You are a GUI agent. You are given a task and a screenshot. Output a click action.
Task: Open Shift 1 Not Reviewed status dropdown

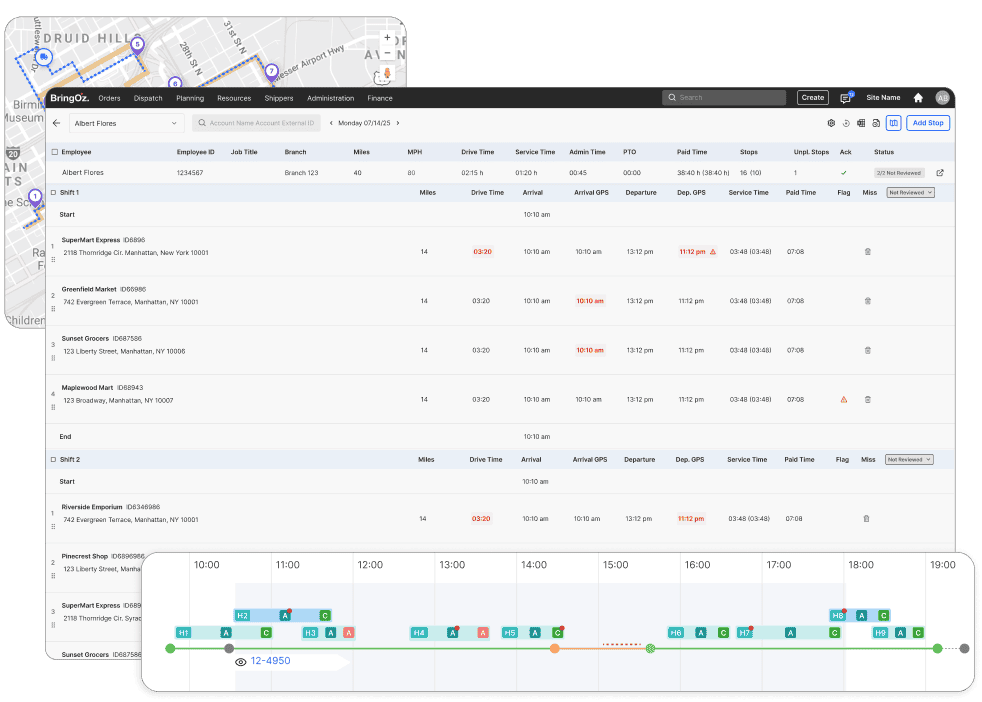tap(911, 193)
